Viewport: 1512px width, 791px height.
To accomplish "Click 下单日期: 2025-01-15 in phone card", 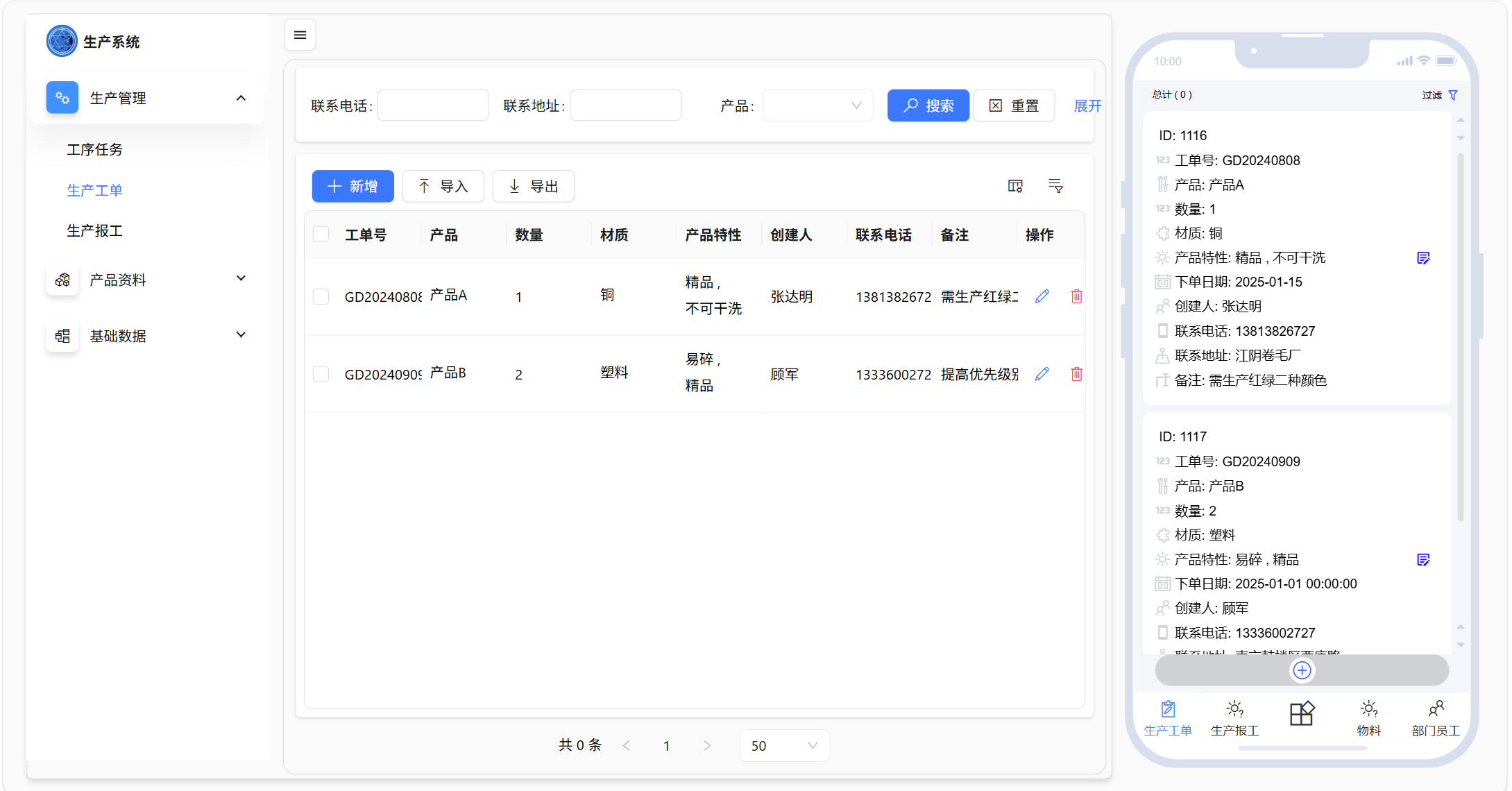I will click(x=1238, y=282).
